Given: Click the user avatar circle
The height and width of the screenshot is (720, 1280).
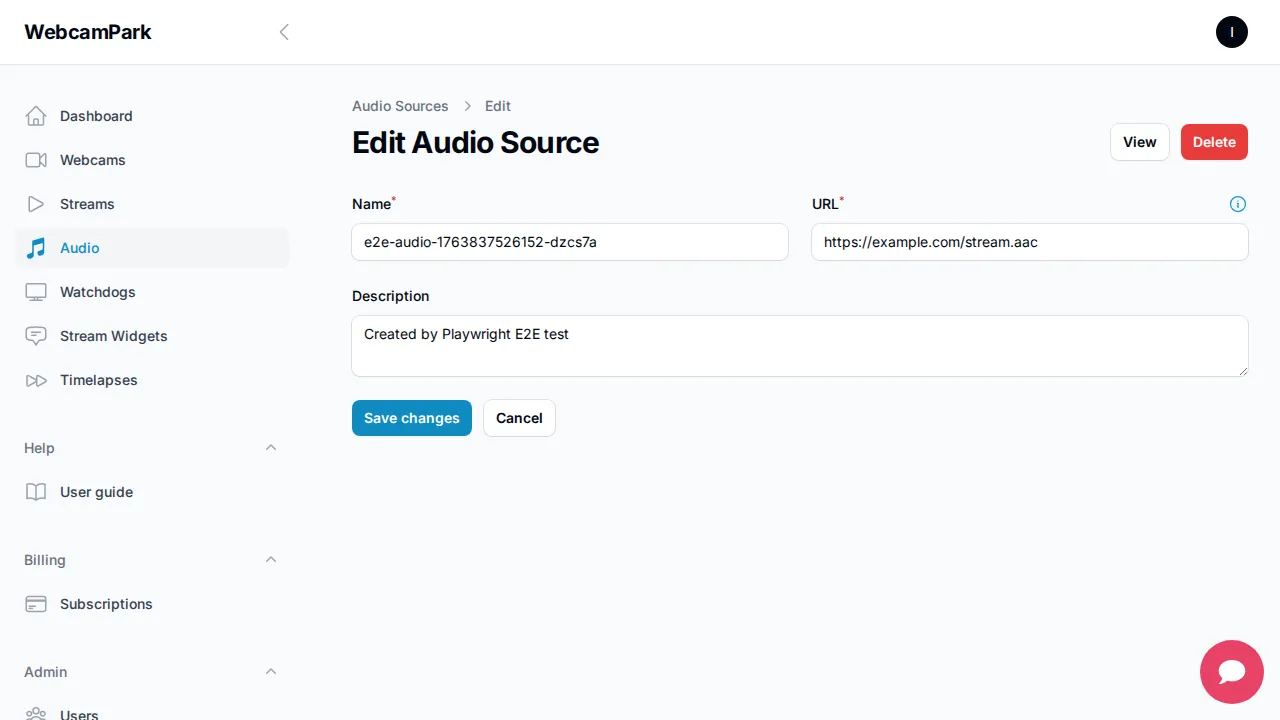Looking at the screenshot, I should 1231,32.
